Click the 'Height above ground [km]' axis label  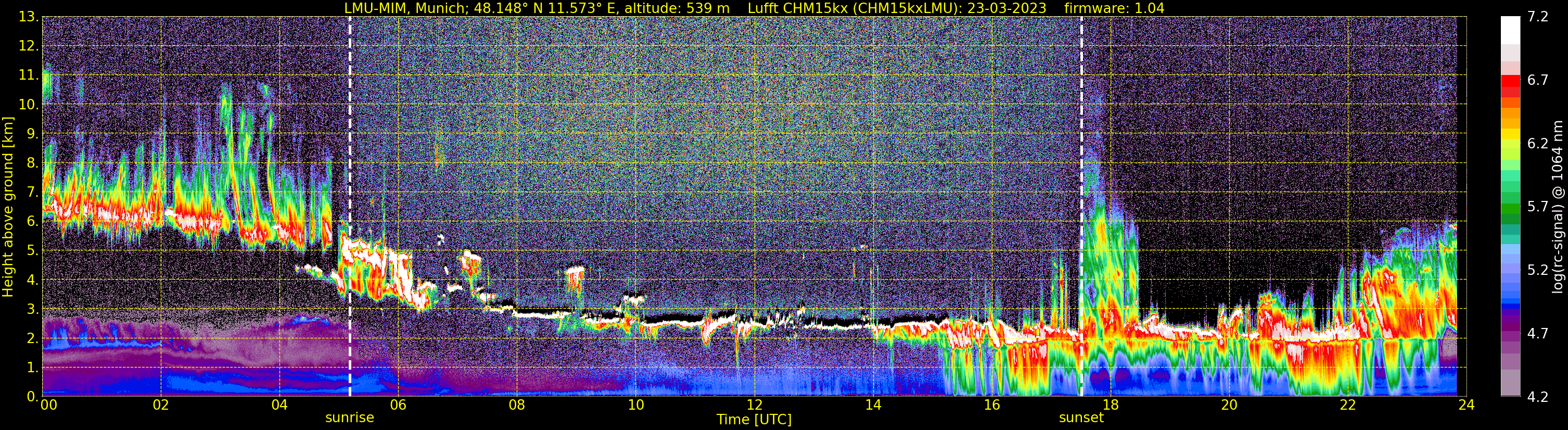tap(8, 207)
